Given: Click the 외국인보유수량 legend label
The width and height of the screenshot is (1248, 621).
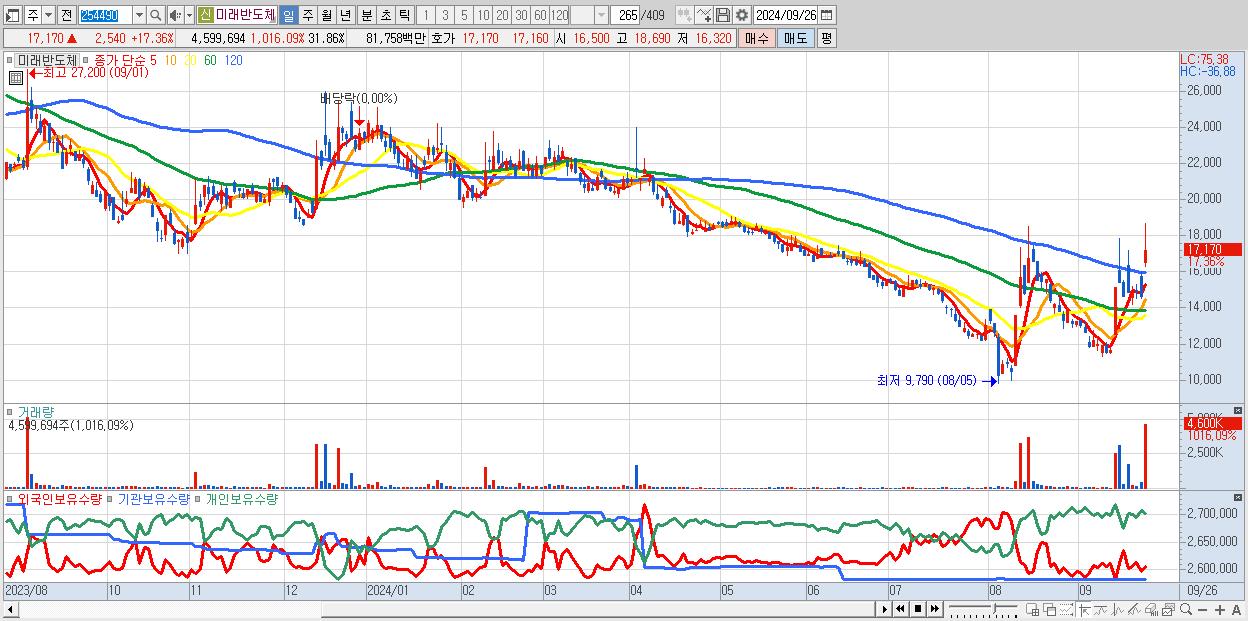Looking at the screenshot, I should [58, 498].
